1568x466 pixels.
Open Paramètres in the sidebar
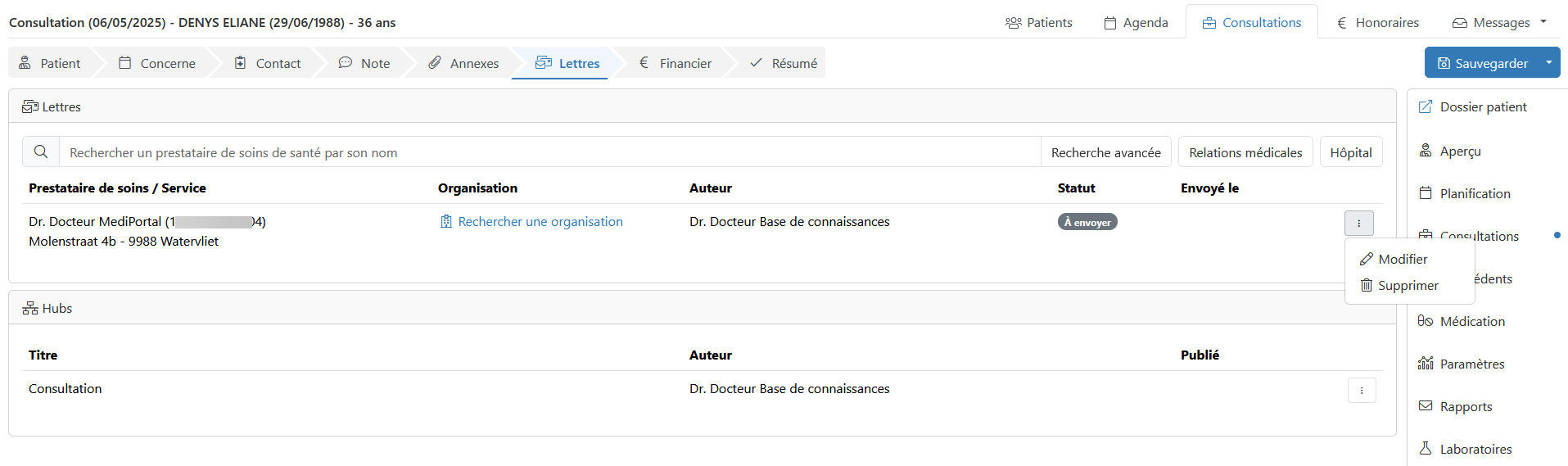click(x=1471, y=364)
